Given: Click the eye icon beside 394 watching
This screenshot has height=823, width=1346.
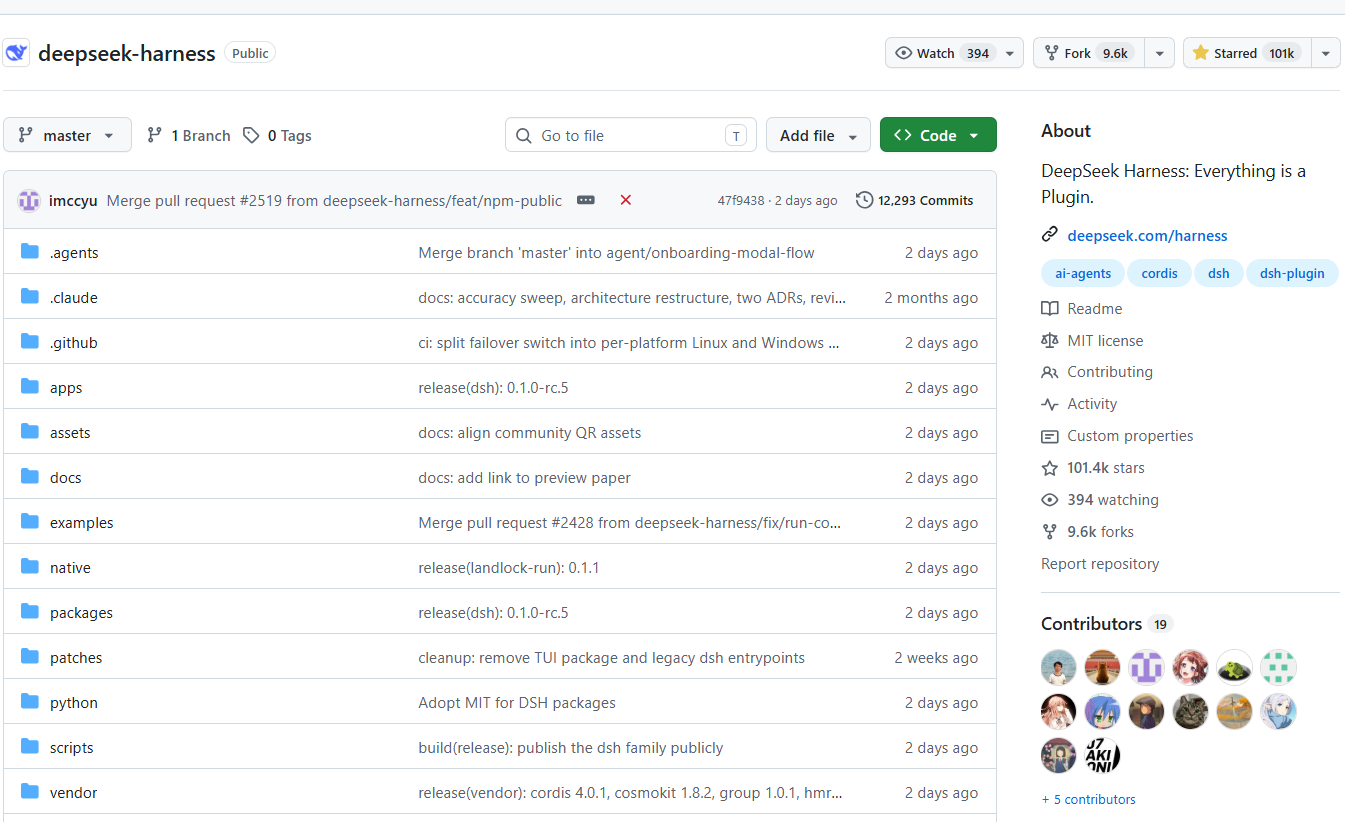Looking at the screenshot, I should 1049,500.
